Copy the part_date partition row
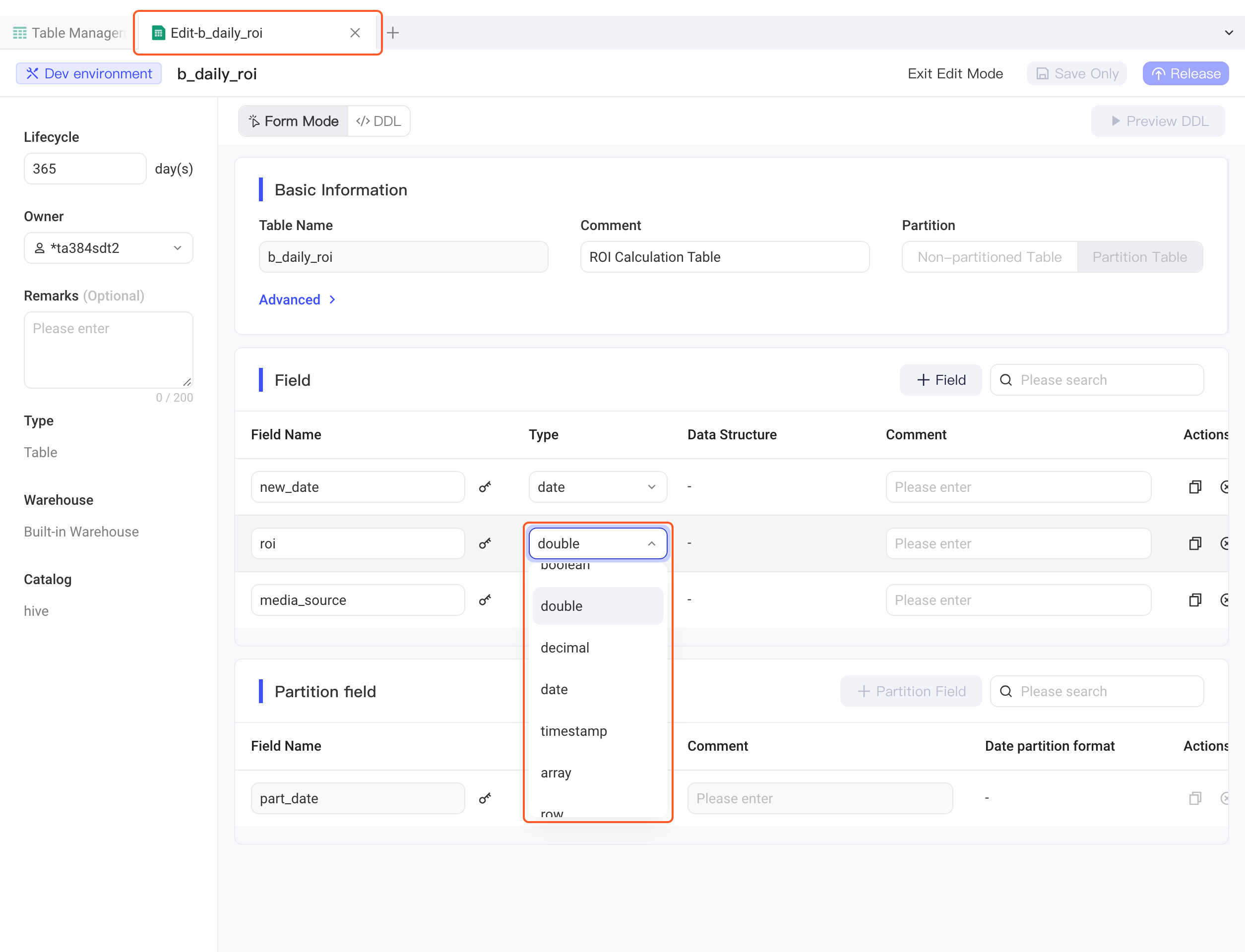The image size is (1245, 952). pos(1195,798)
